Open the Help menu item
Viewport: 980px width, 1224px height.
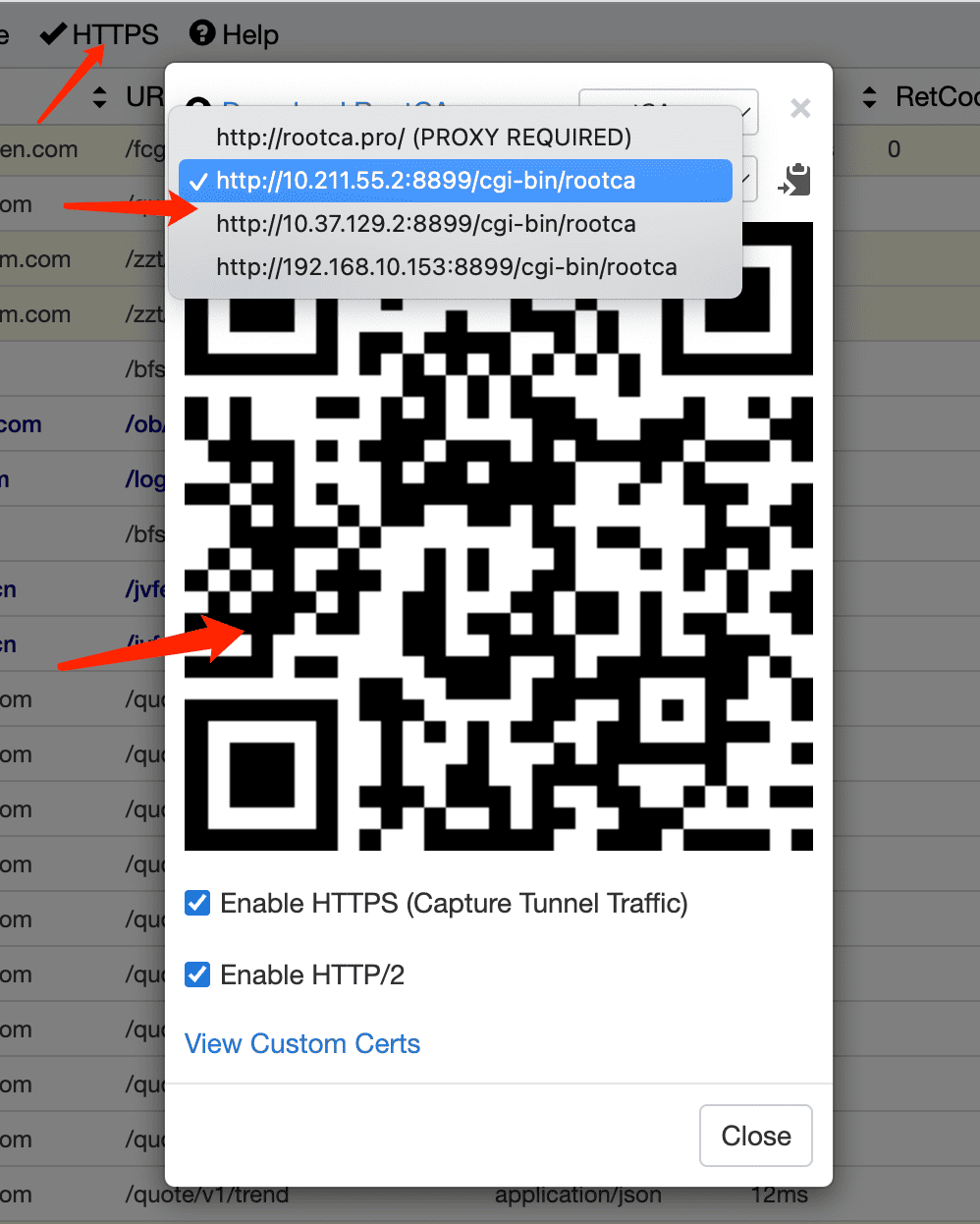coord(234,34)
